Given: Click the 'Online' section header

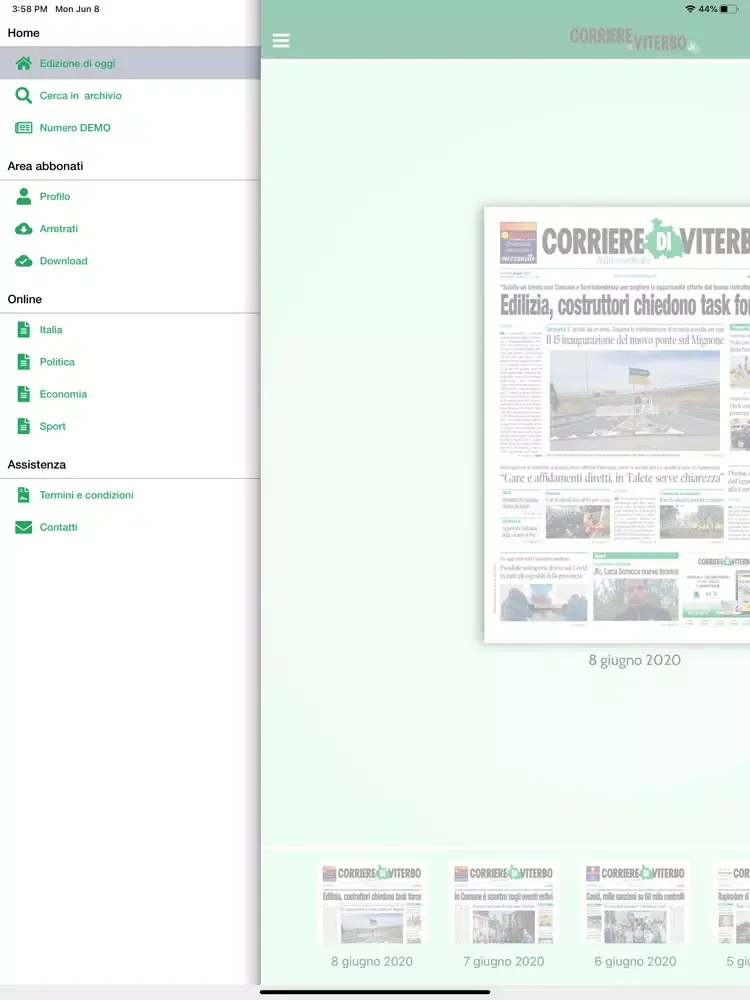Looking at the screenshot, I should (x=24, y=299).
